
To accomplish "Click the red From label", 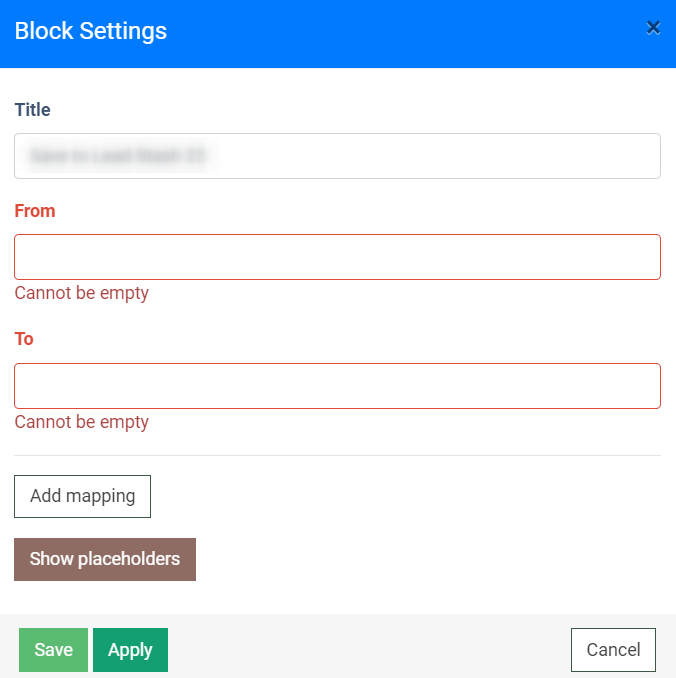I will click(35, 211).
